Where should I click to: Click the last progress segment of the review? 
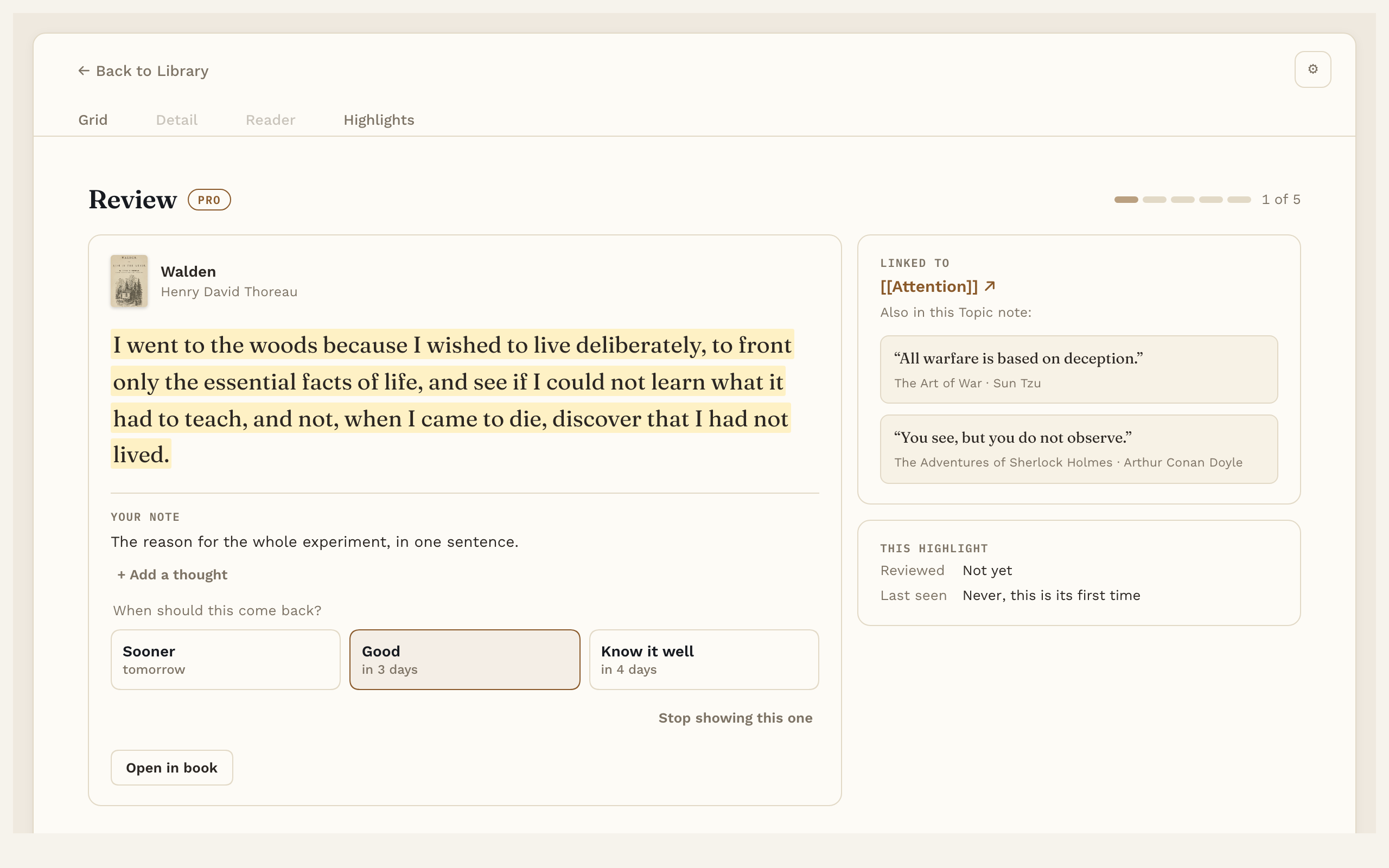point(1239,200)
